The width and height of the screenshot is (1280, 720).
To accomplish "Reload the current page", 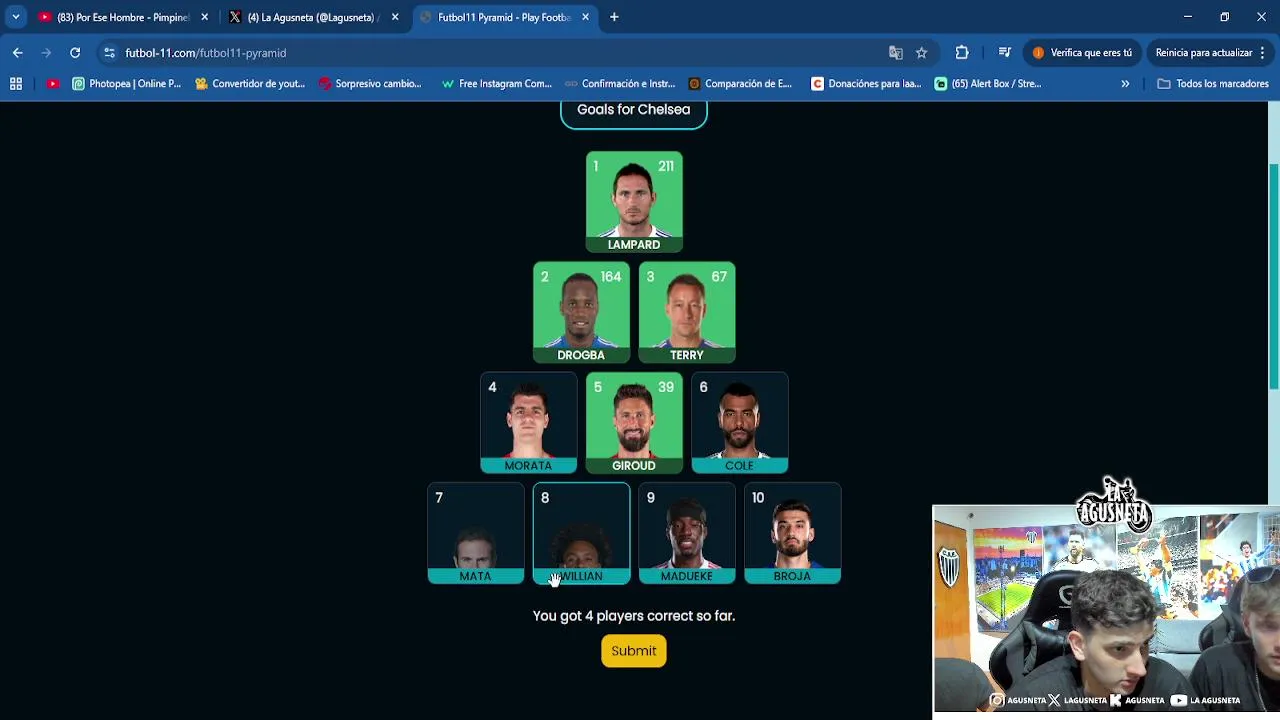I will point(75,53).
